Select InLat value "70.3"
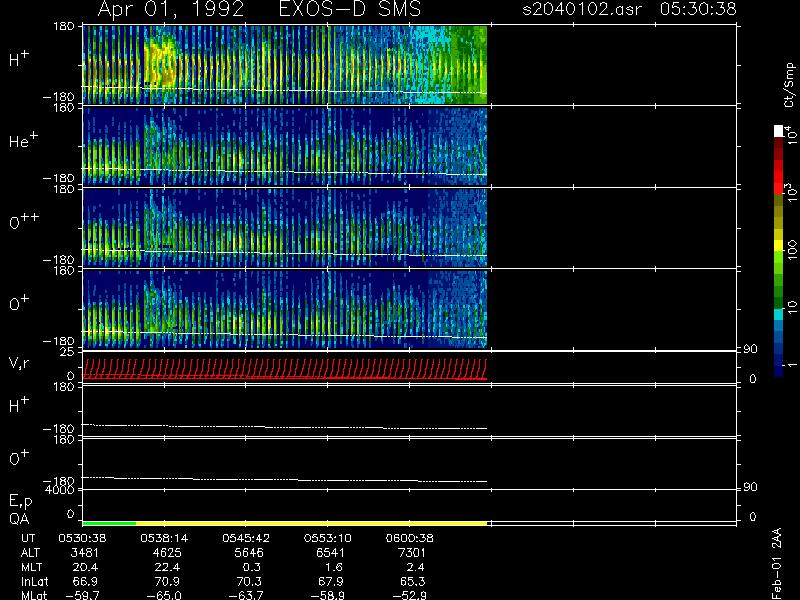 pyautogui.click(x=248, y=582)
